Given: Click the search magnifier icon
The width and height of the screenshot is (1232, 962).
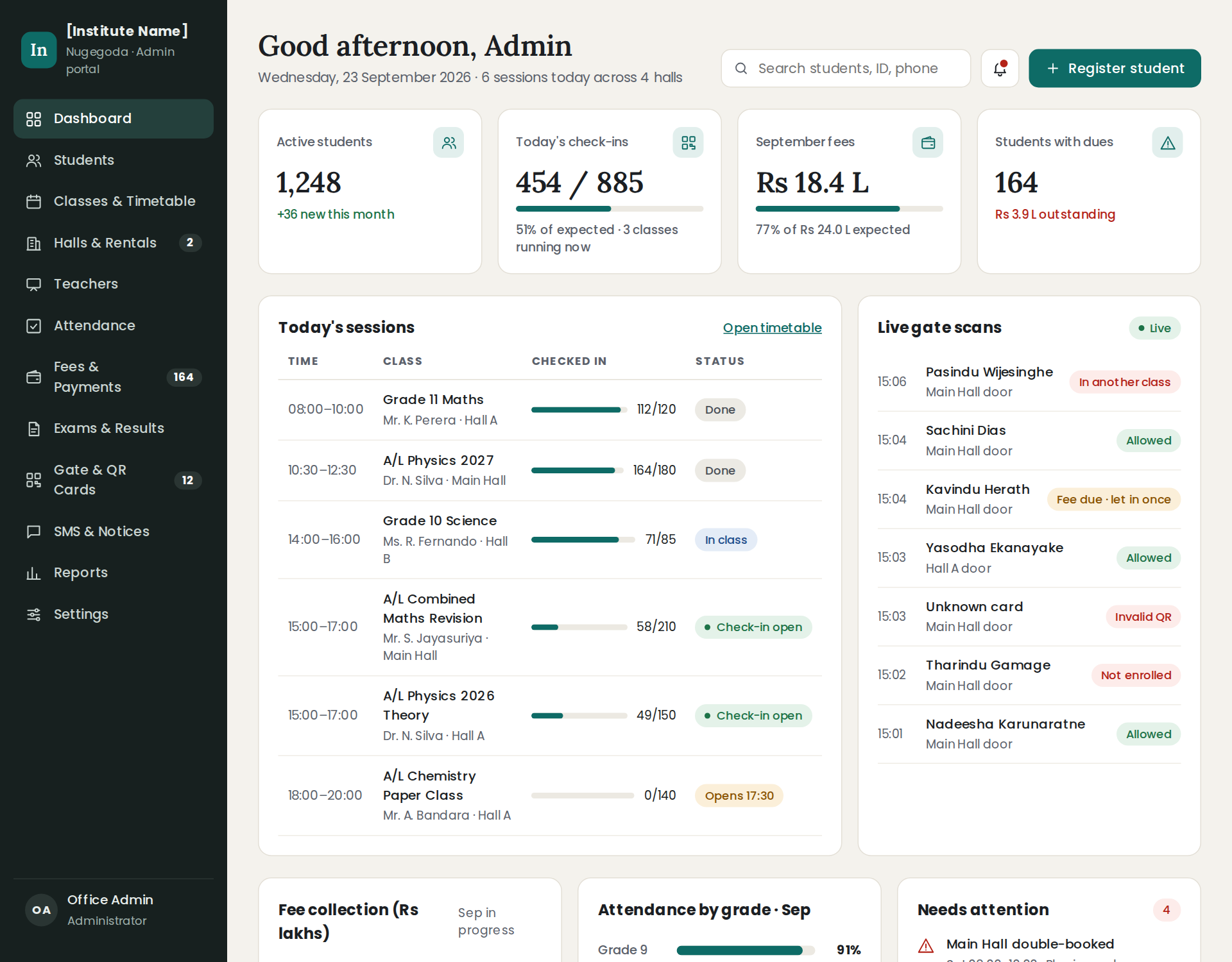Looking at the screenshot, I should pyautogui.click(x=740, y=69).
